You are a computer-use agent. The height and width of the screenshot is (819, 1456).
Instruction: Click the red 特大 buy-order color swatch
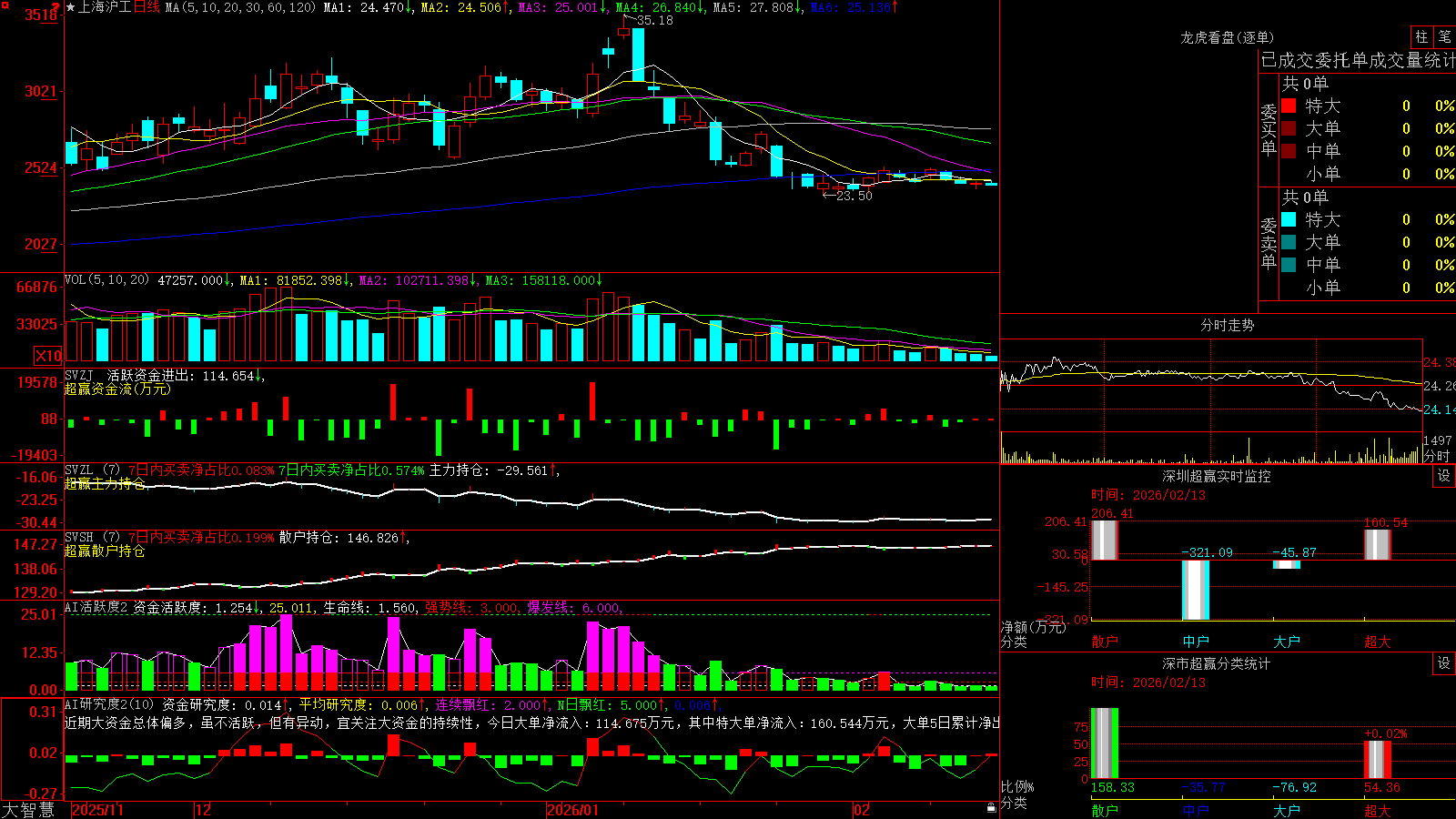(1289, 106)
